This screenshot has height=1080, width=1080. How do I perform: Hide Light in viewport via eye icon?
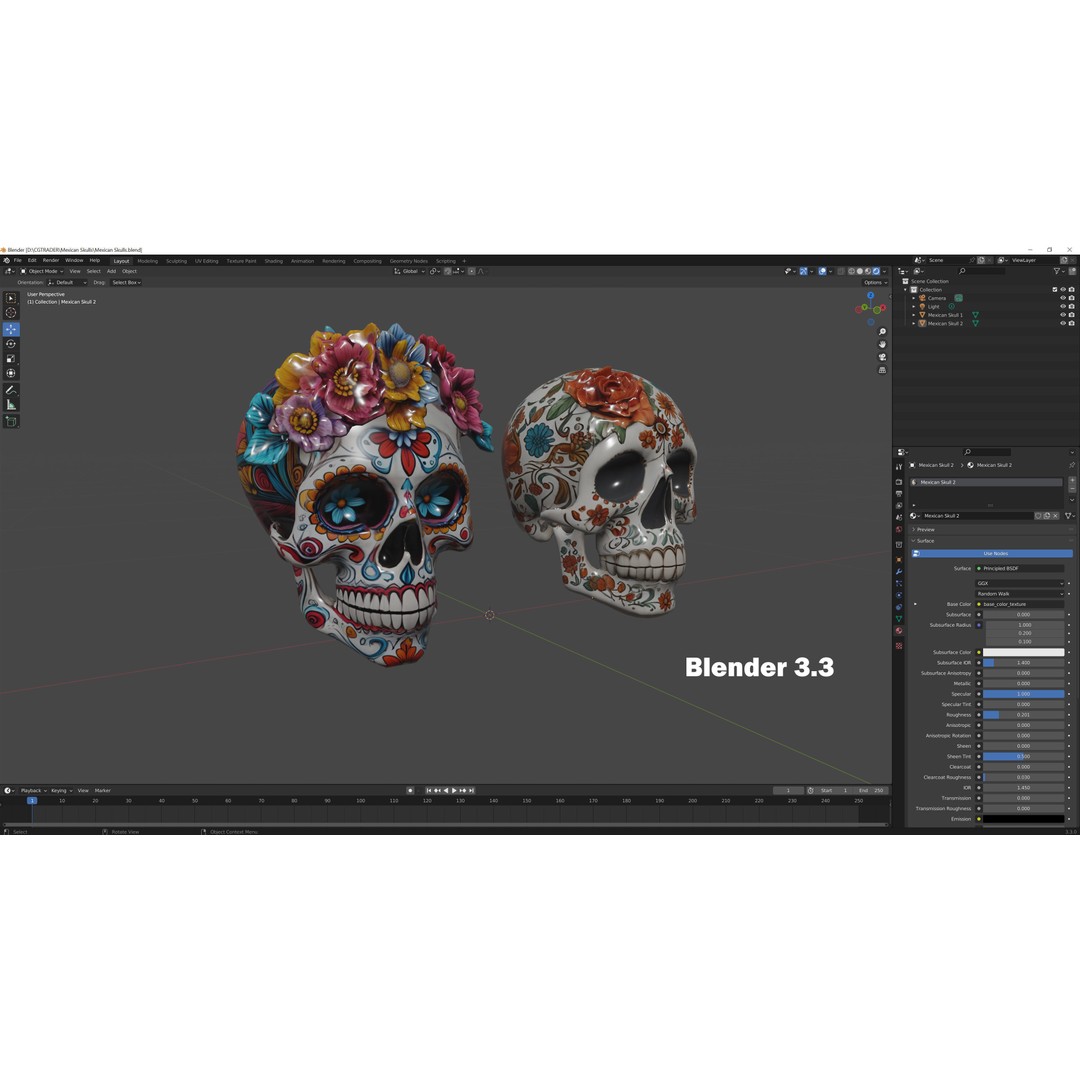[1063, 307]
